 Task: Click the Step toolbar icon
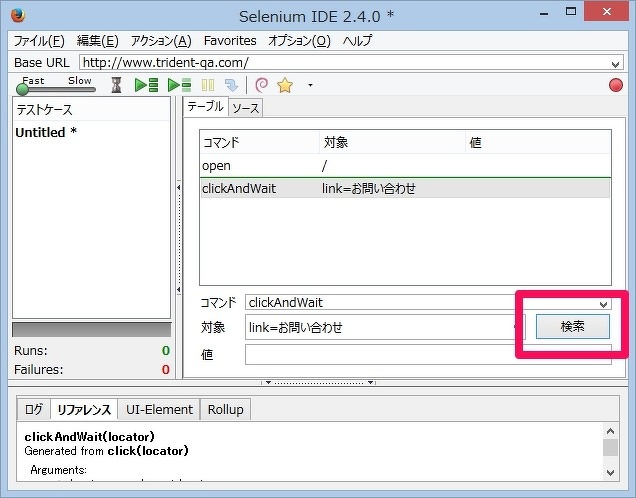[x=231, y=86]
